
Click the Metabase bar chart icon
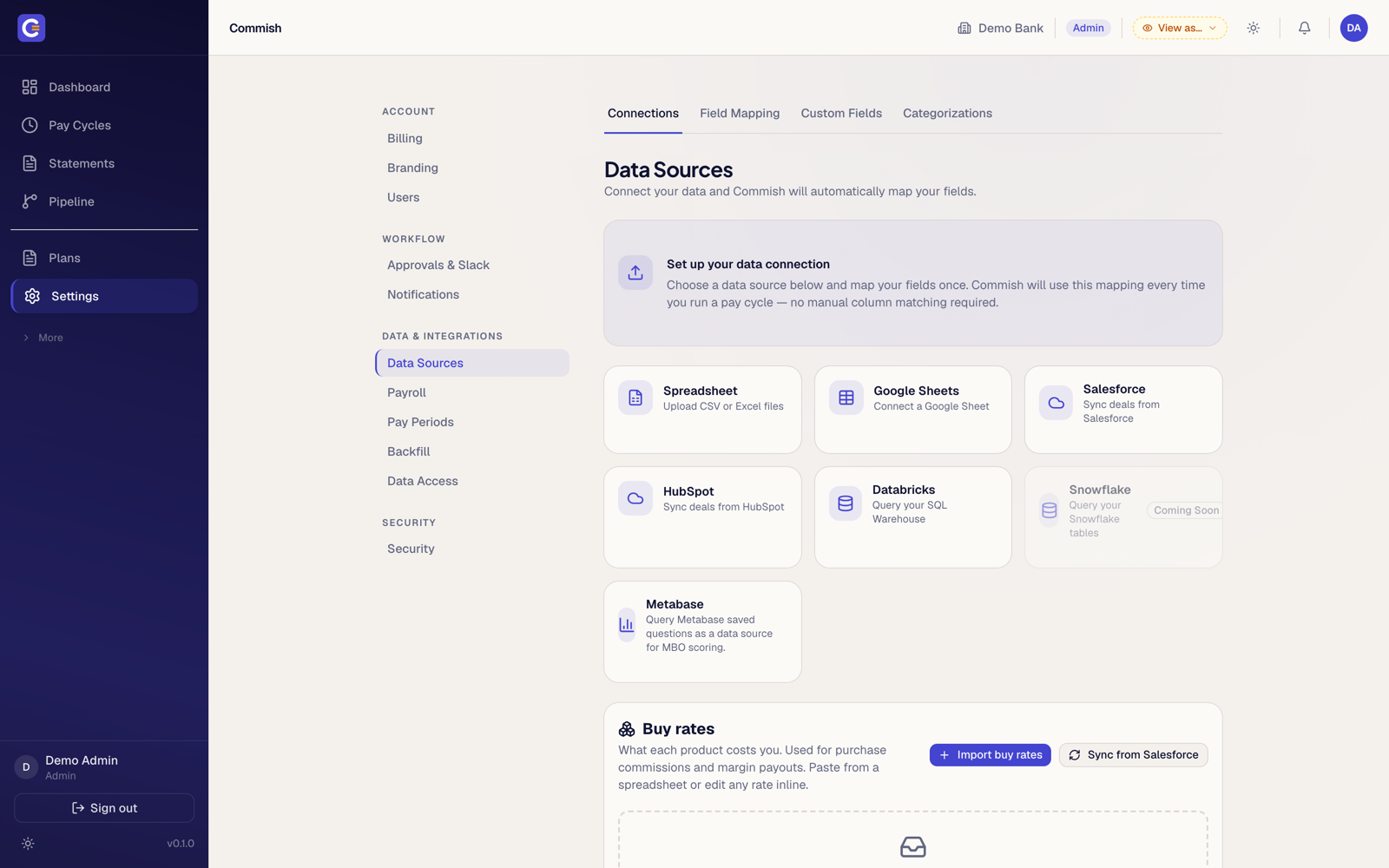[x=627, y=625]
